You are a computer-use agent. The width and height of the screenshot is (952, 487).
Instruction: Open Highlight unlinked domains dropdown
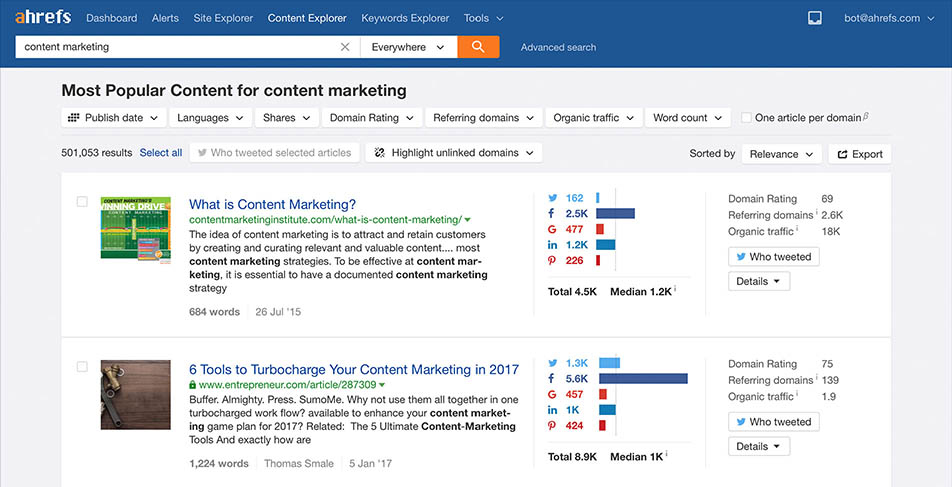tap(454, 153)
